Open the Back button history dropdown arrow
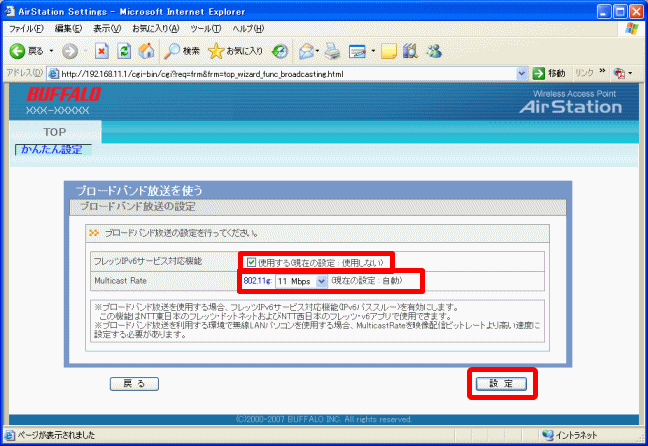 [x=50, y=50]
